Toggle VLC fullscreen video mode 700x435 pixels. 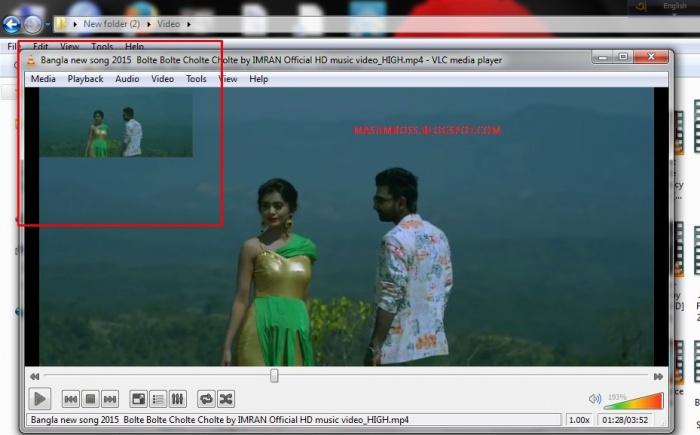point(138,399)
